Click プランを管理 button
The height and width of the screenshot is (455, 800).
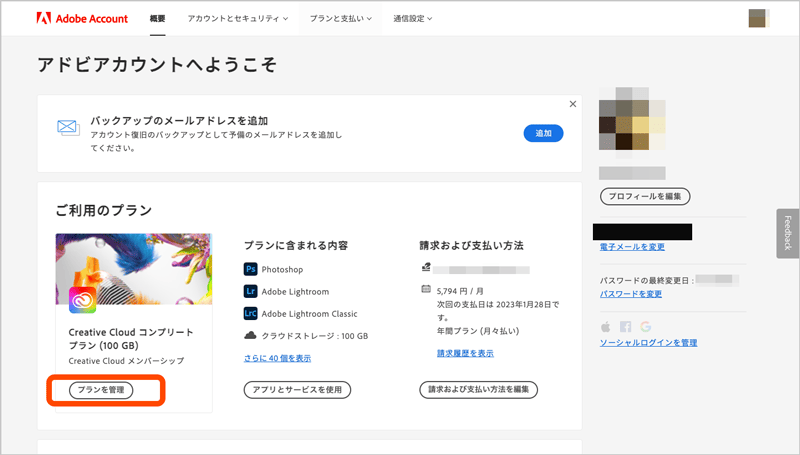tap(102, 389)
